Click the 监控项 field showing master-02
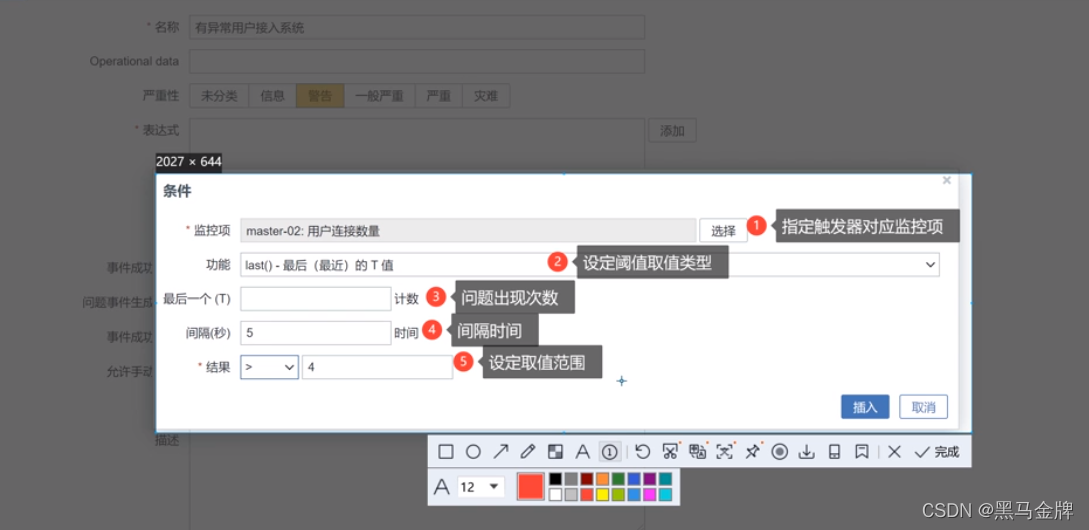The width and height of the screenshot is (1089, 530). pos(468,231)
